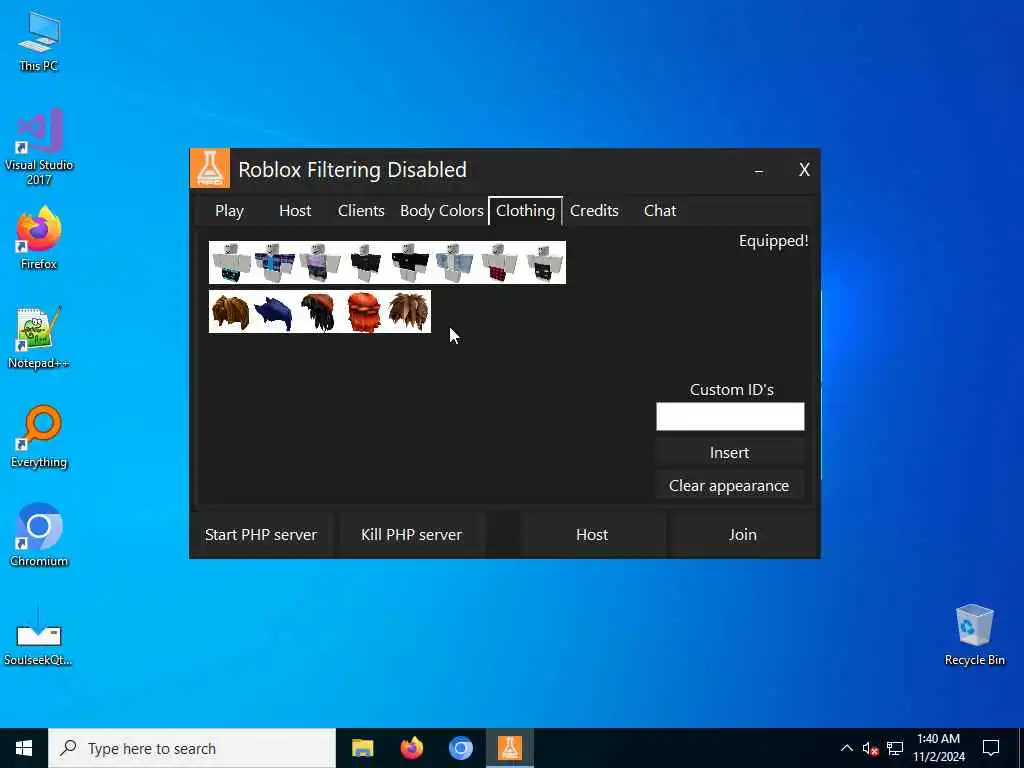
Task: Equip the dark blue plaid shirt outfit
Action: (275, 263)
